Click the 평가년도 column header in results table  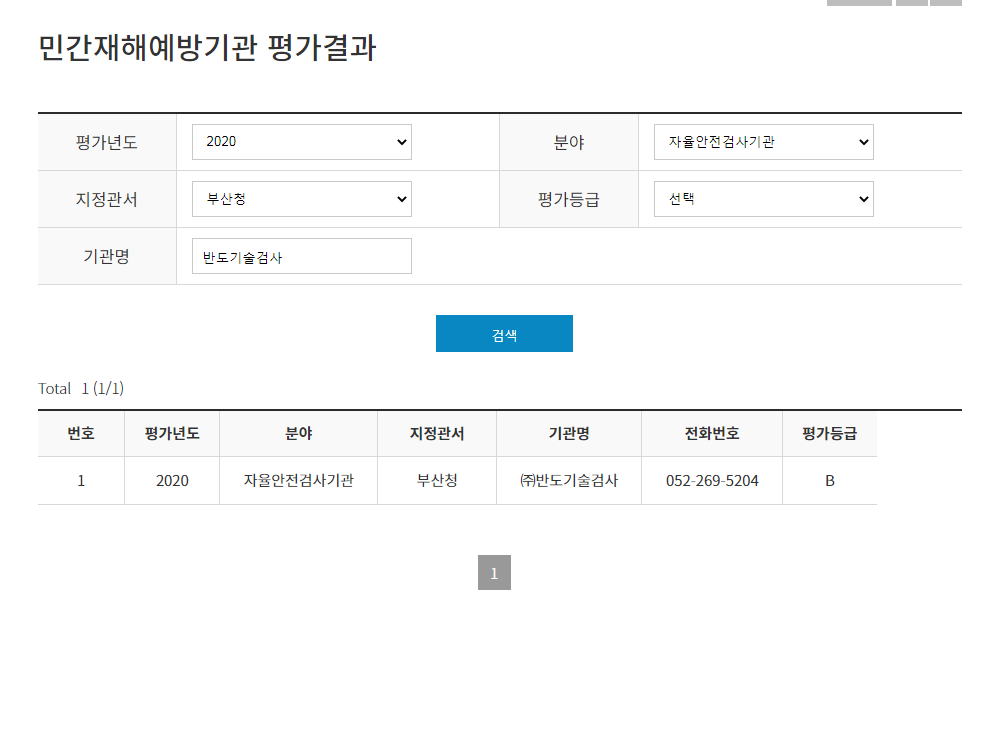click(x=172, y=434)
